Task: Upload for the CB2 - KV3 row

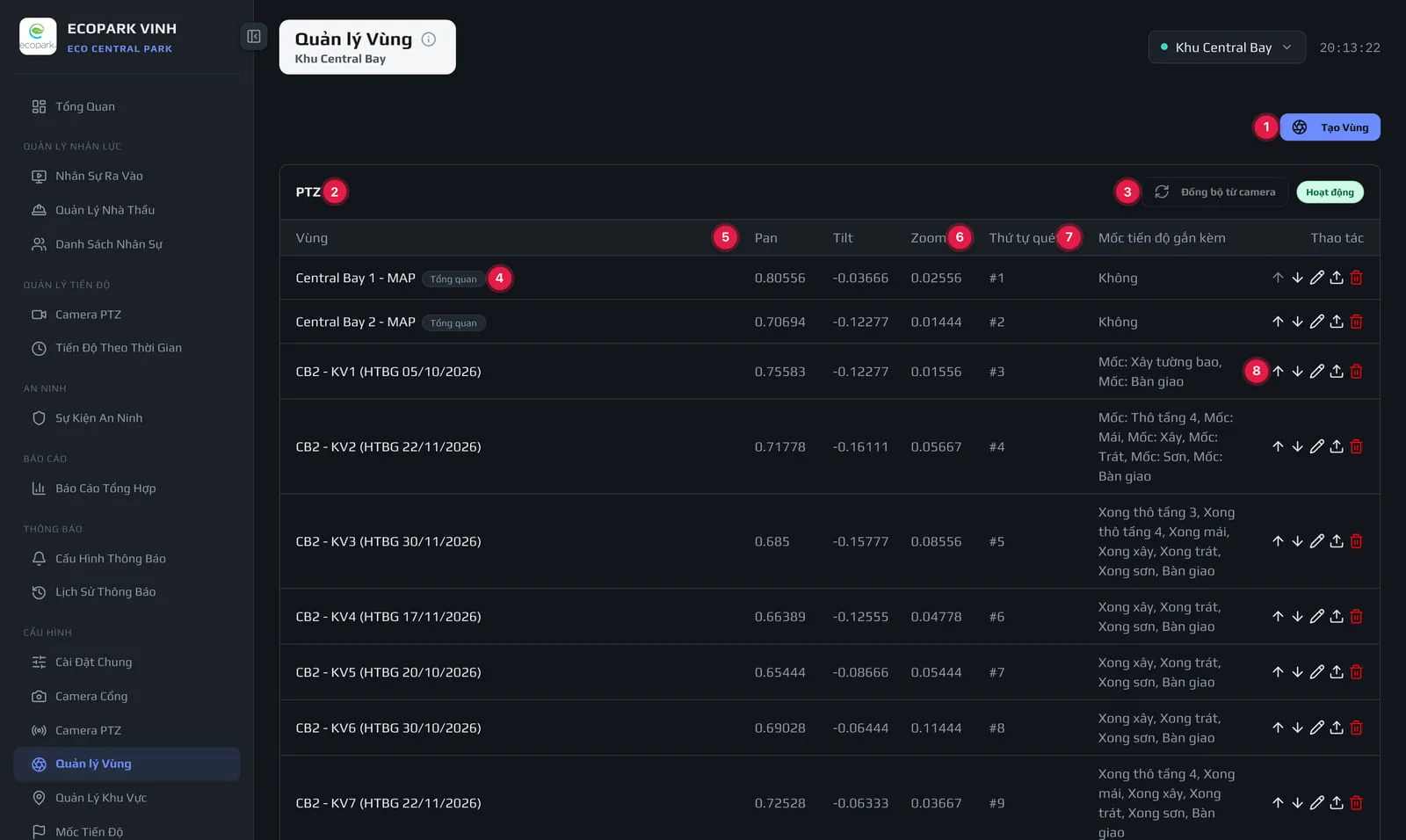Action: pos(1337,541)
